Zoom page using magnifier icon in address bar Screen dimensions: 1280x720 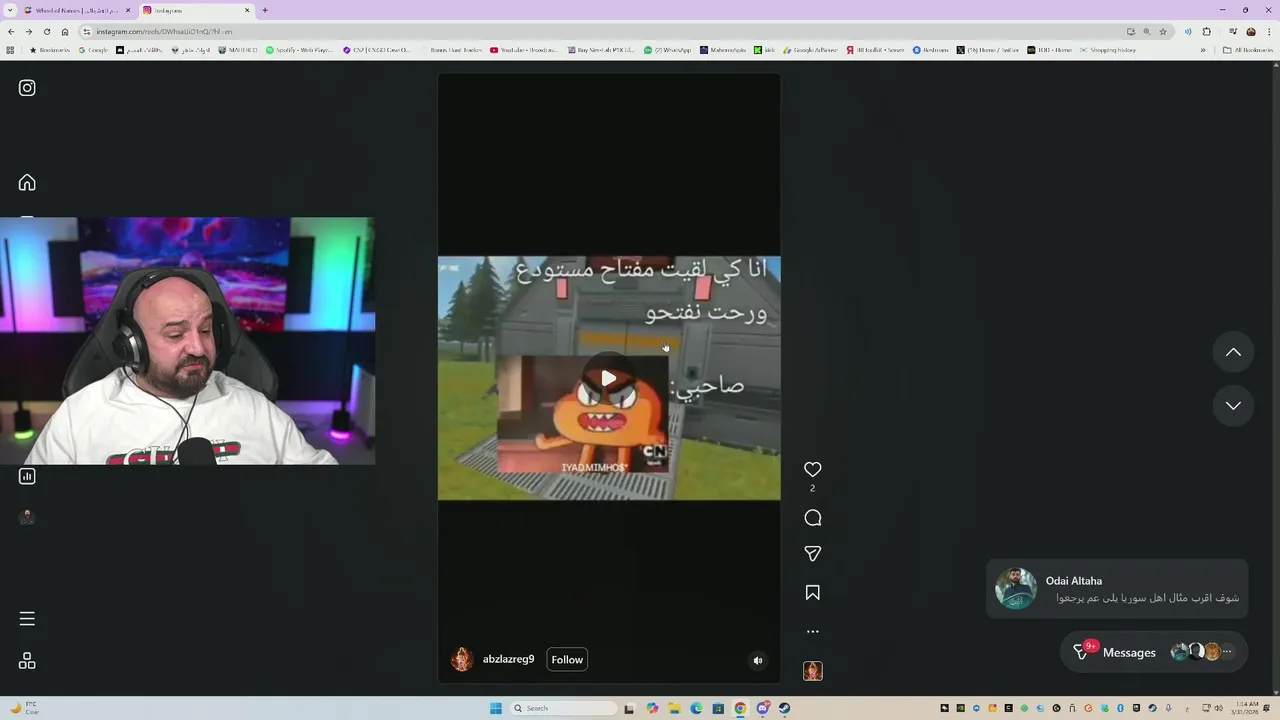(1147, 31)
